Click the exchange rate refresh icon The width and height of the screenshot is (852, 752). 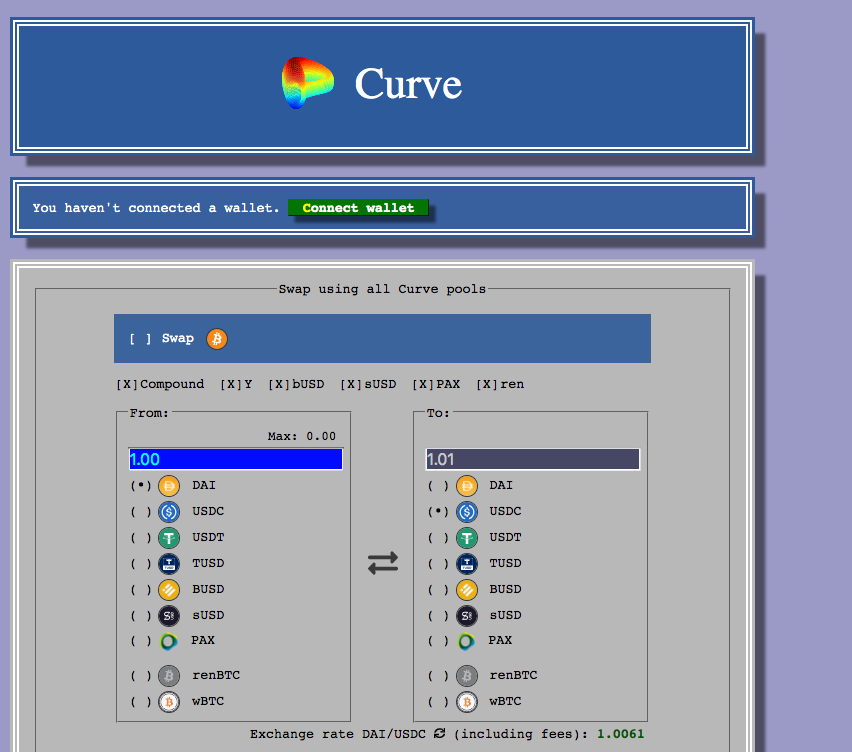coord(440,734)
